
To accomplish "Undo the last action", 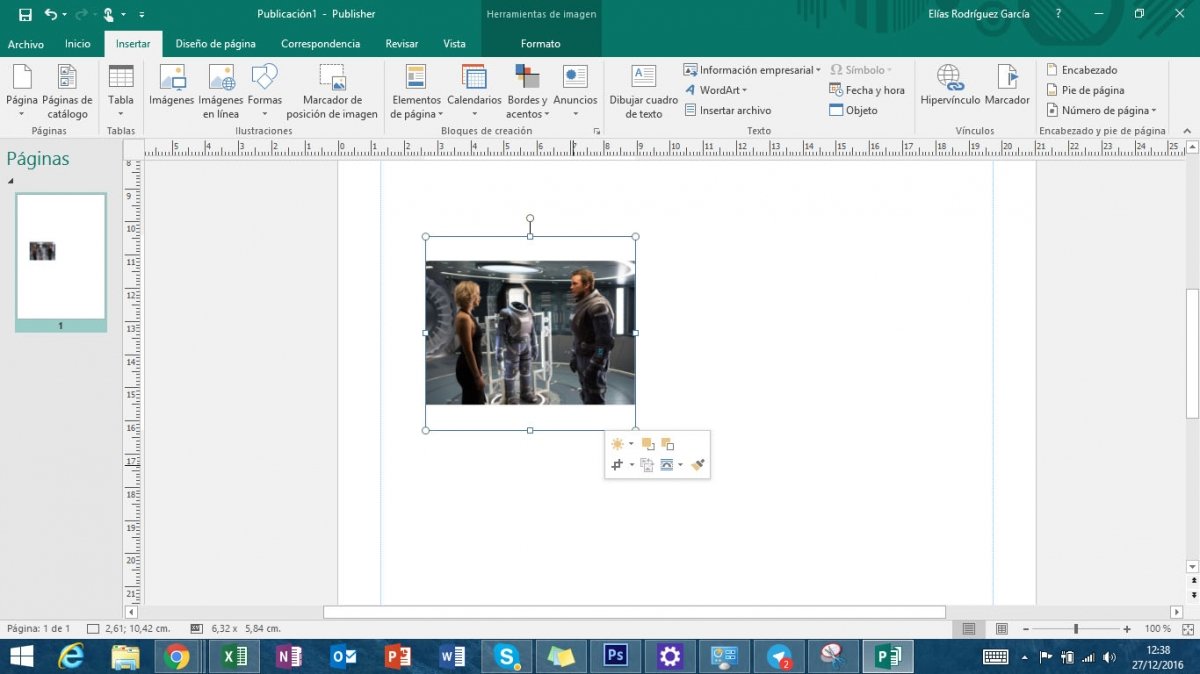I will point(51,14).
